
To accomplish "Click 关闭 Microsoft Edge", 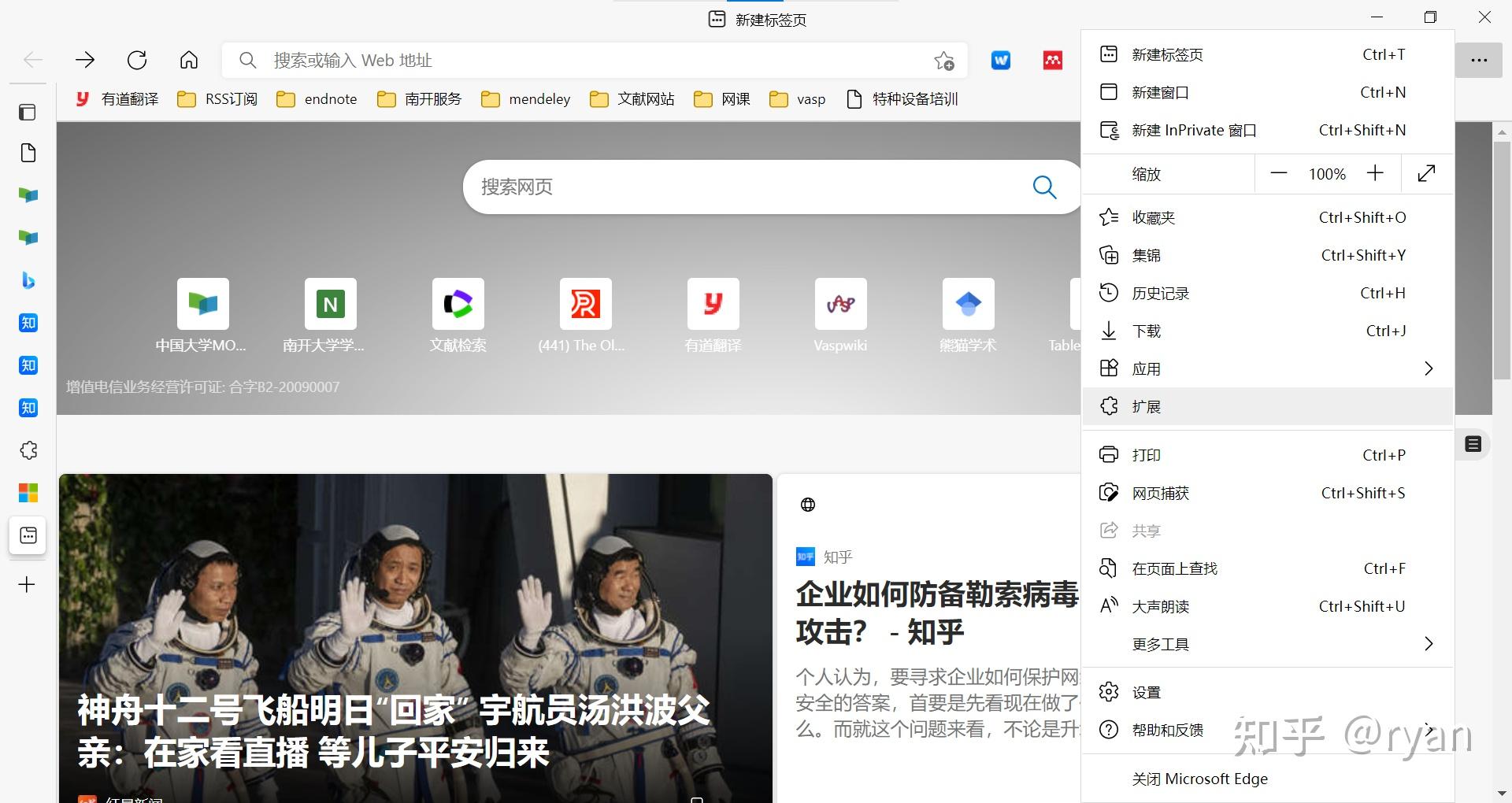I will (1268, 779).
